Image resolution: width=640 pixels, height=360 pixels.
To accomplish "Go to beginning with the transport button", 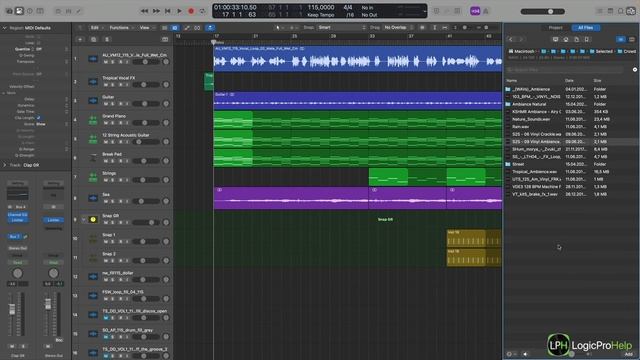I will pos(168,11).
